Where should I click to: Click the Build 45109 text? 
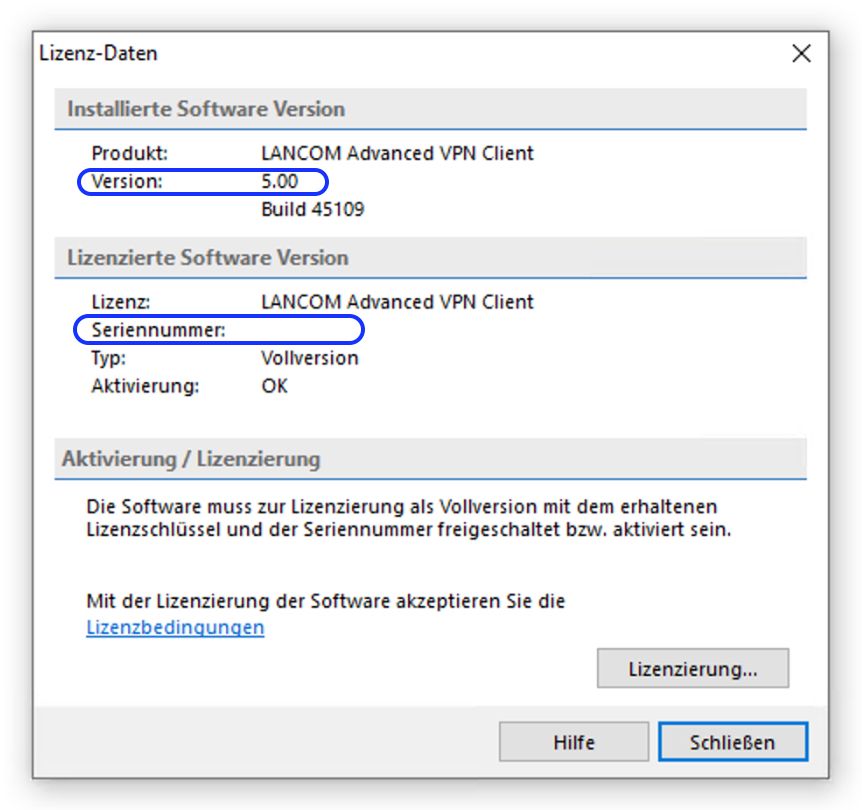click(x=312, y=209)
